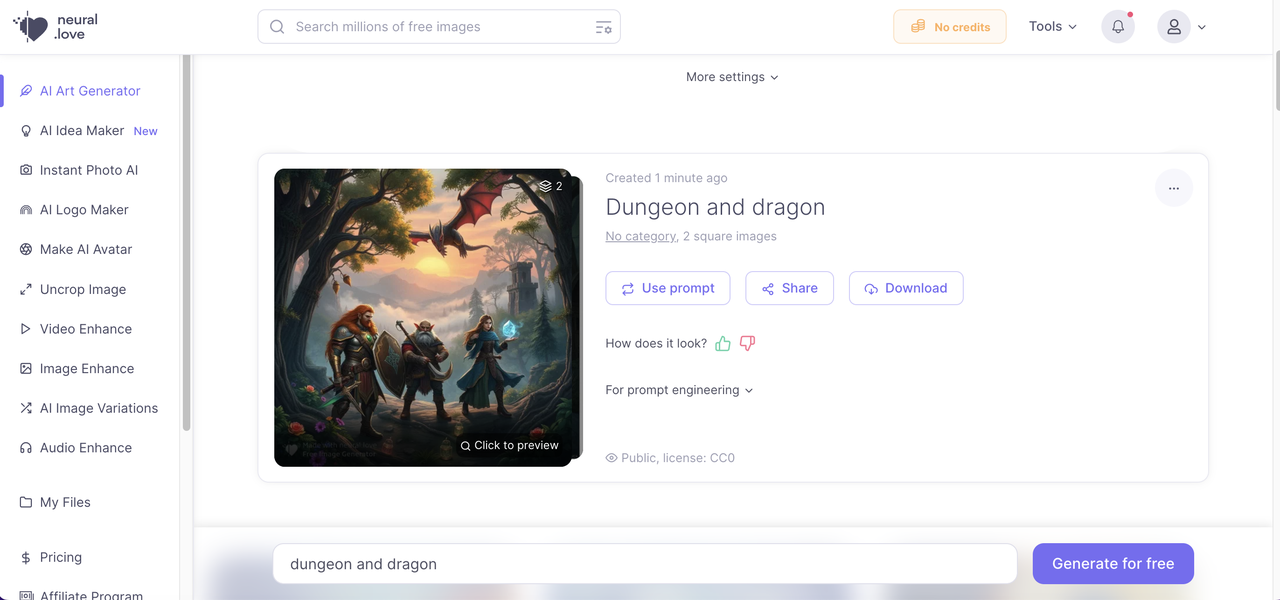
Task: Open the user account avatar menu
Action: 1174,27
